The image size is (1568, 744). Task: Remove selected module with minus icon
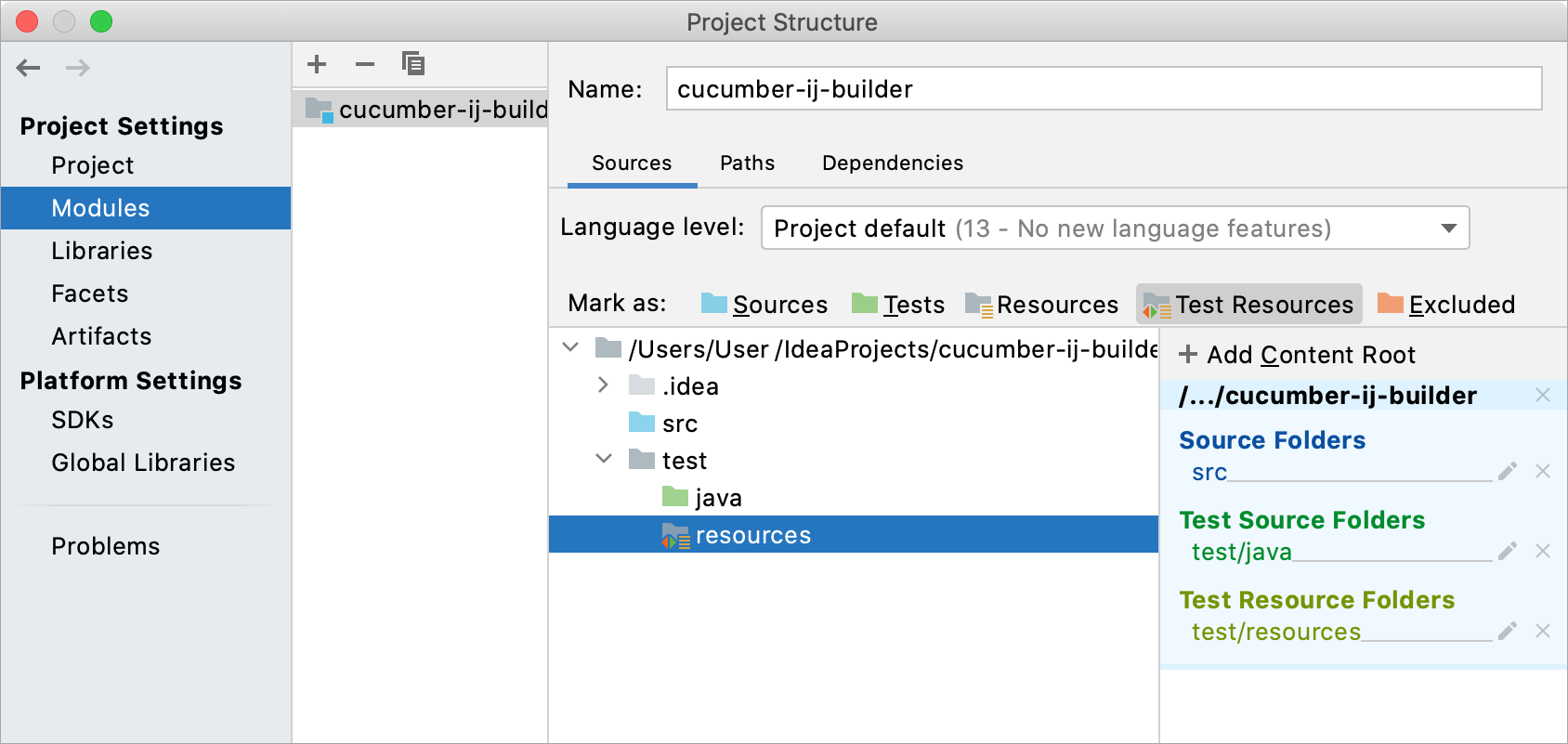tap(365, 64)
